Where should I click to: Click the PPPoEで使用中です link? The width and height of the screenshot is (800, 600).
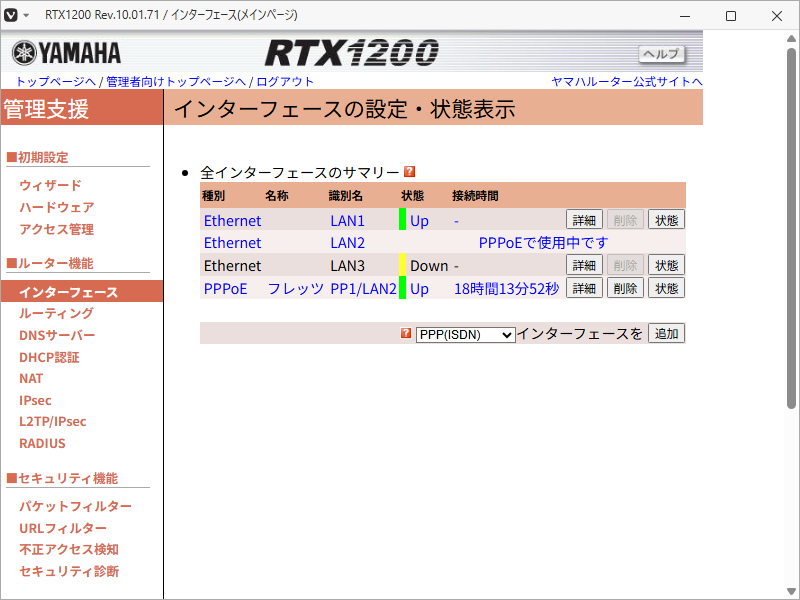[x=543, y=243]
